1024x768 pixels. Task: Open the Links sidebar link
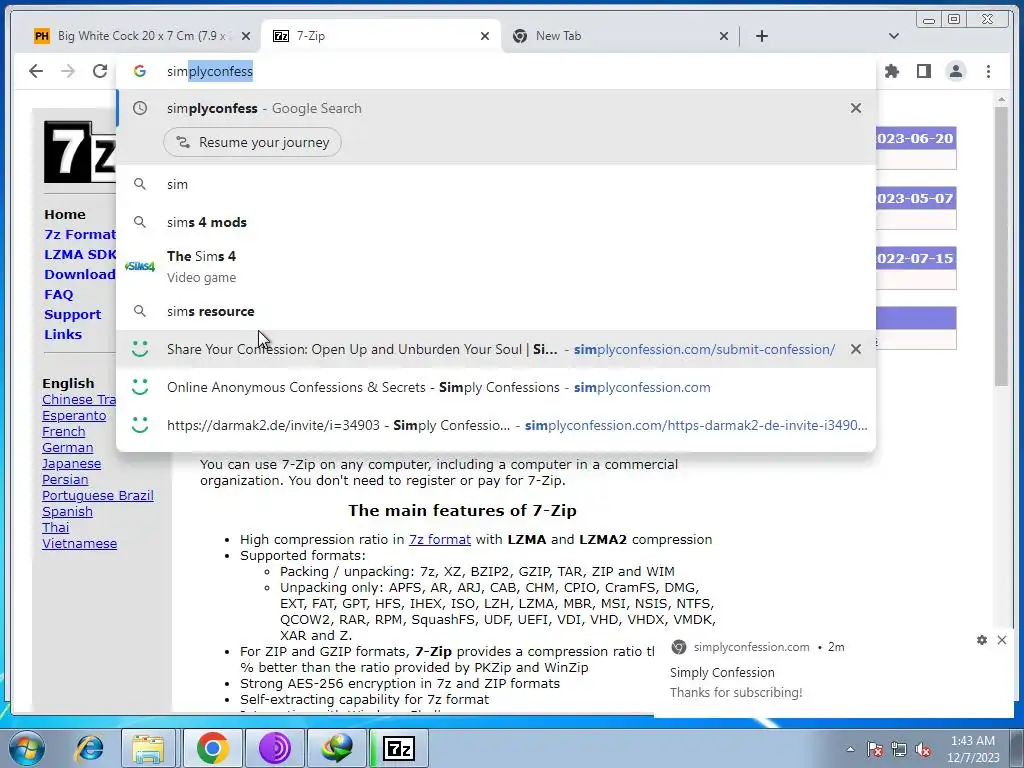(63, 334)
